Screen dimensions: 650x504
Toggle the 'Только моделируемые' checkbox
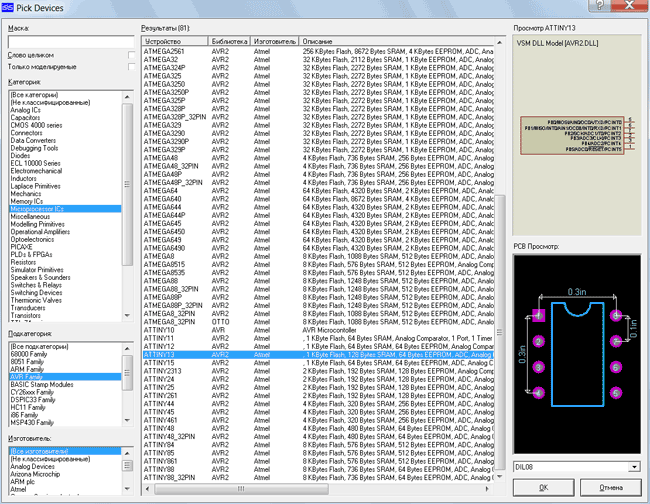pos(131,67)
